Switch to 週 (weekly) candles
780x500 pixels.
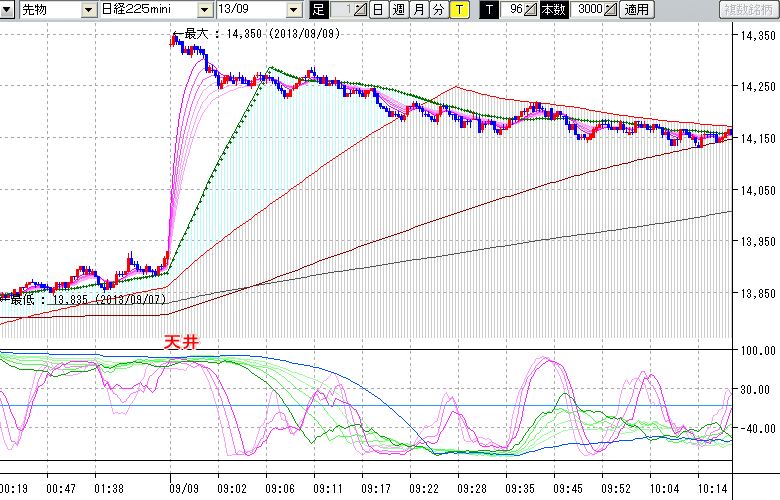[398, 10]
